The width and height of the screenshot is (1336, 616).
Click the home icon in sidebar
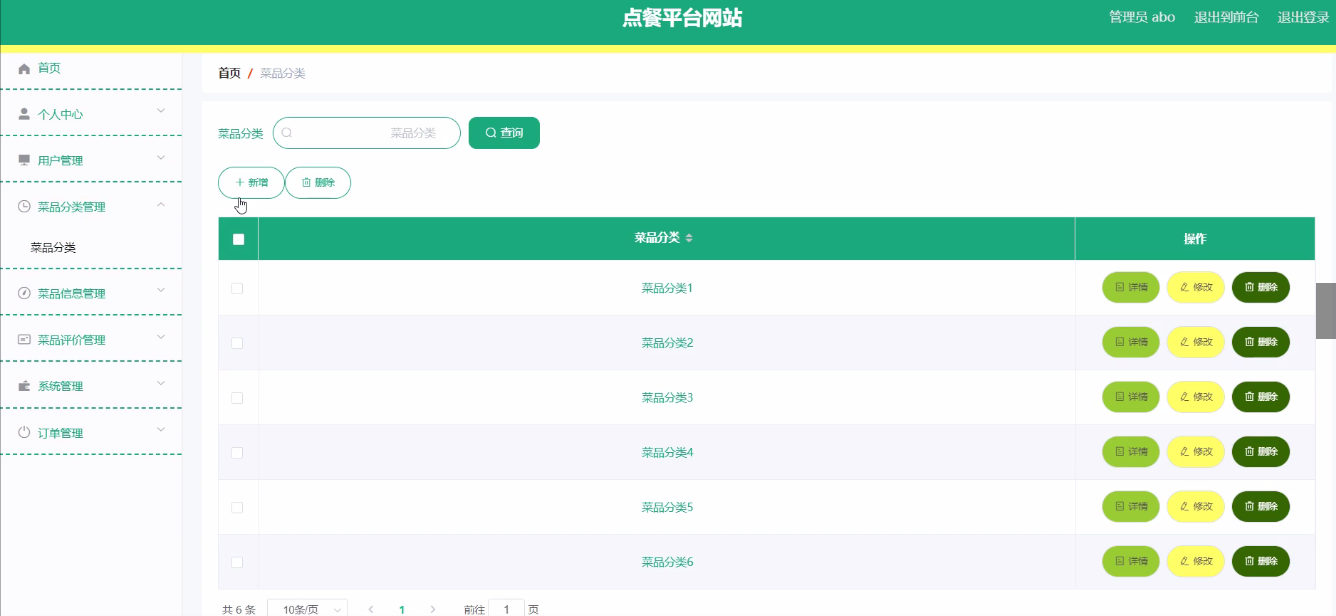click(x=24, y=69)
